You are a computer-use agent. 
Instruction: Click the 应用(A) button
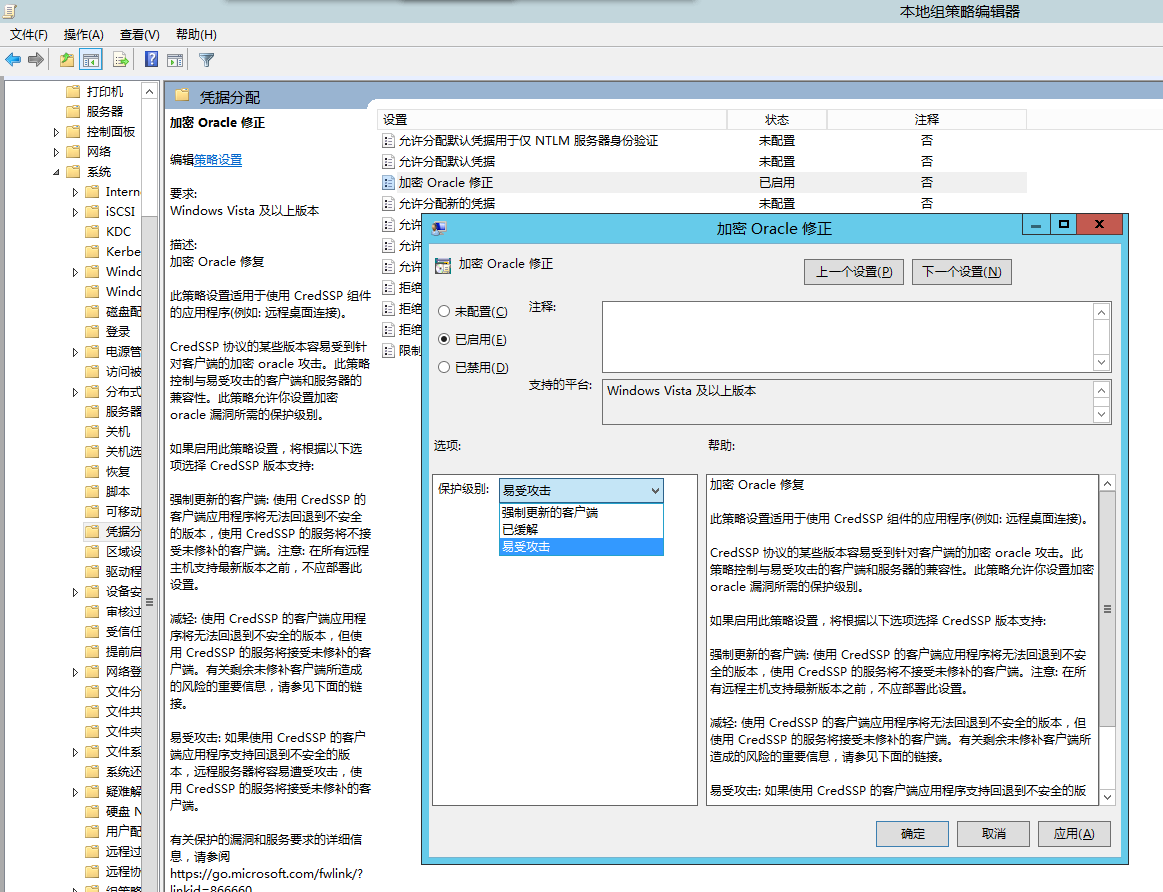1074,834
